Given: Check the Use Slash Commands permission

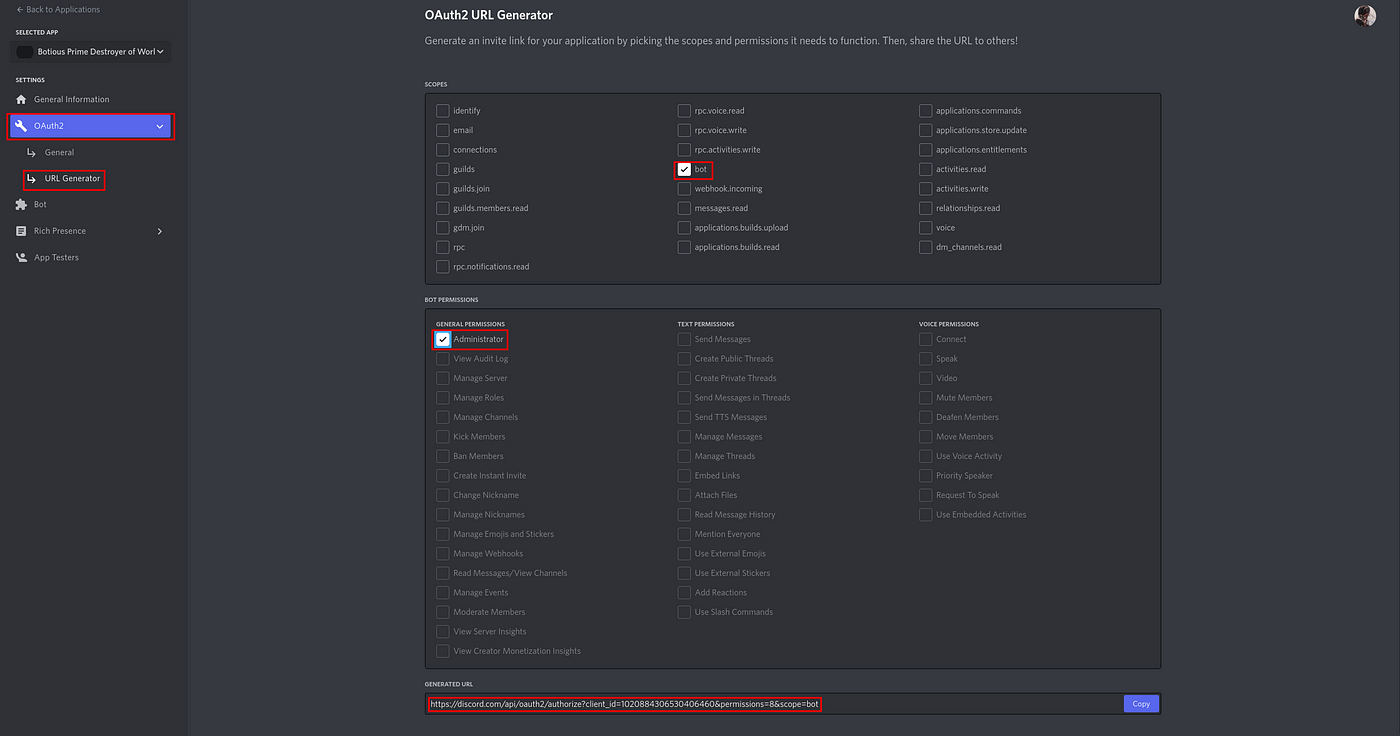Looking at the screenshot, I should point(684,612).
